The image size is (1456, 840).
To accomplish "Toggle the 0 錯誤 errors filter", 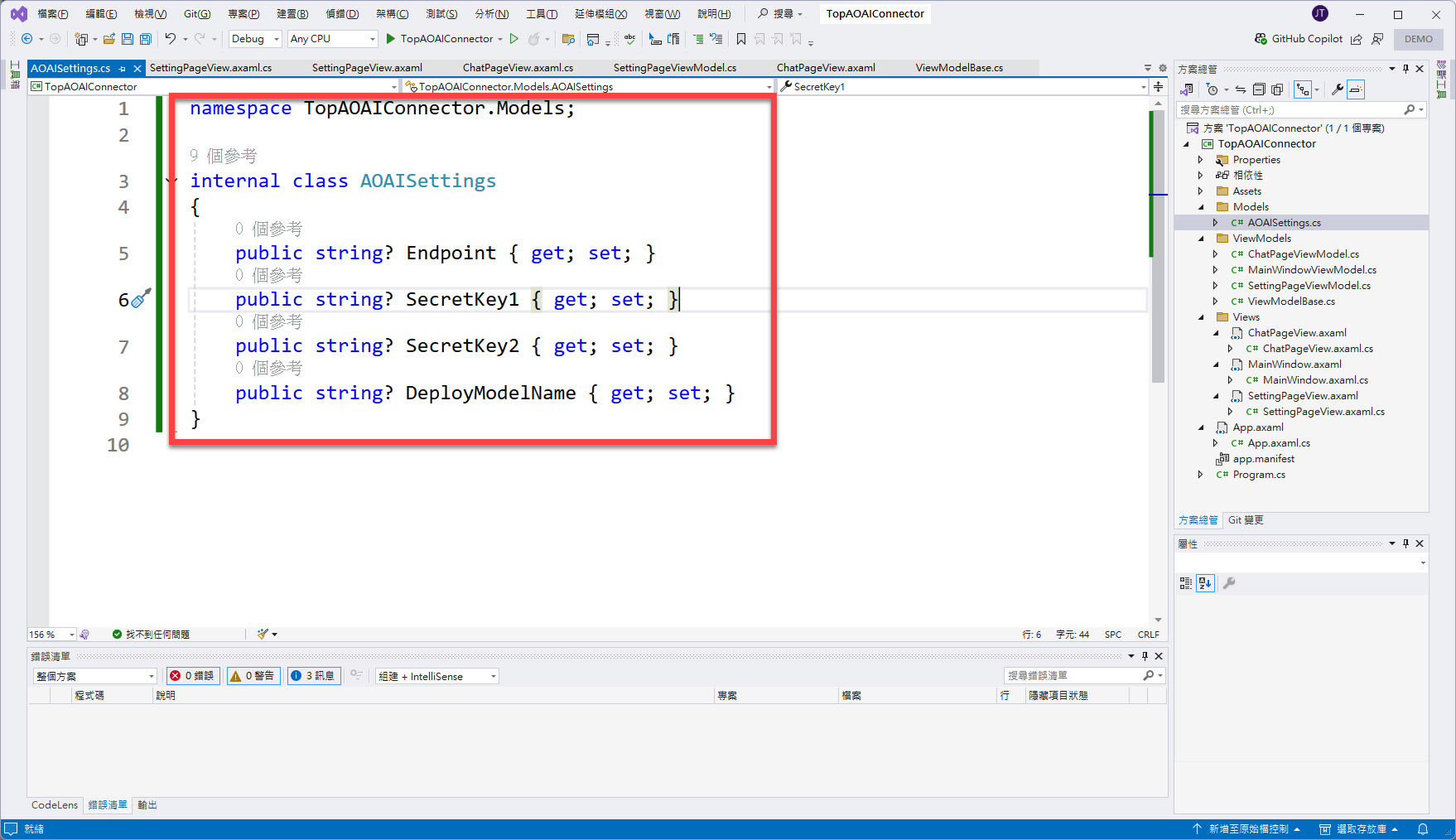I will point(192,676).
